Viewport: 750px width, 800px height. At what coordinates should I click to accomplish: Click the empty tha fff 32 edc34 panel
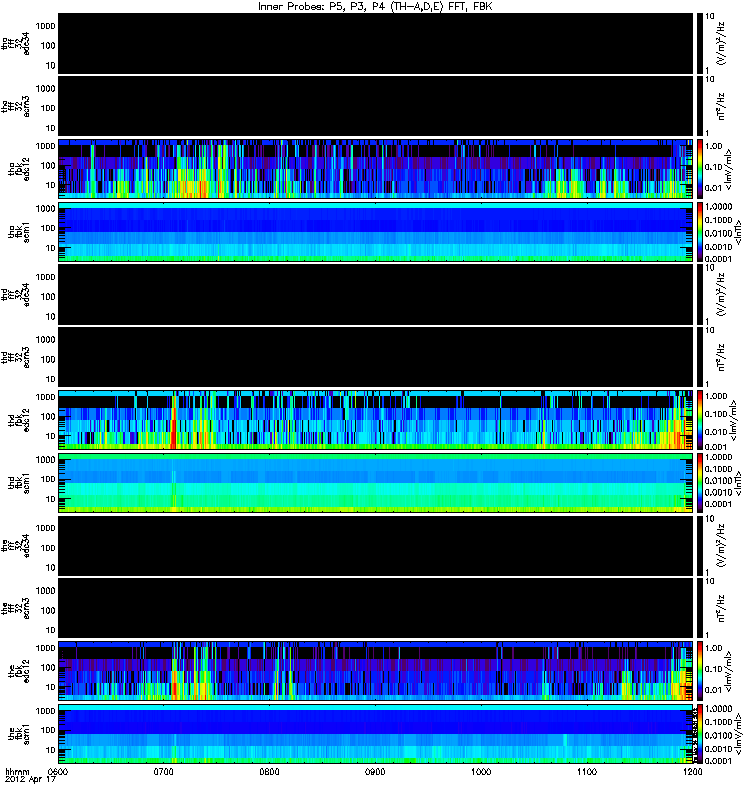click(x=376, y=44)
